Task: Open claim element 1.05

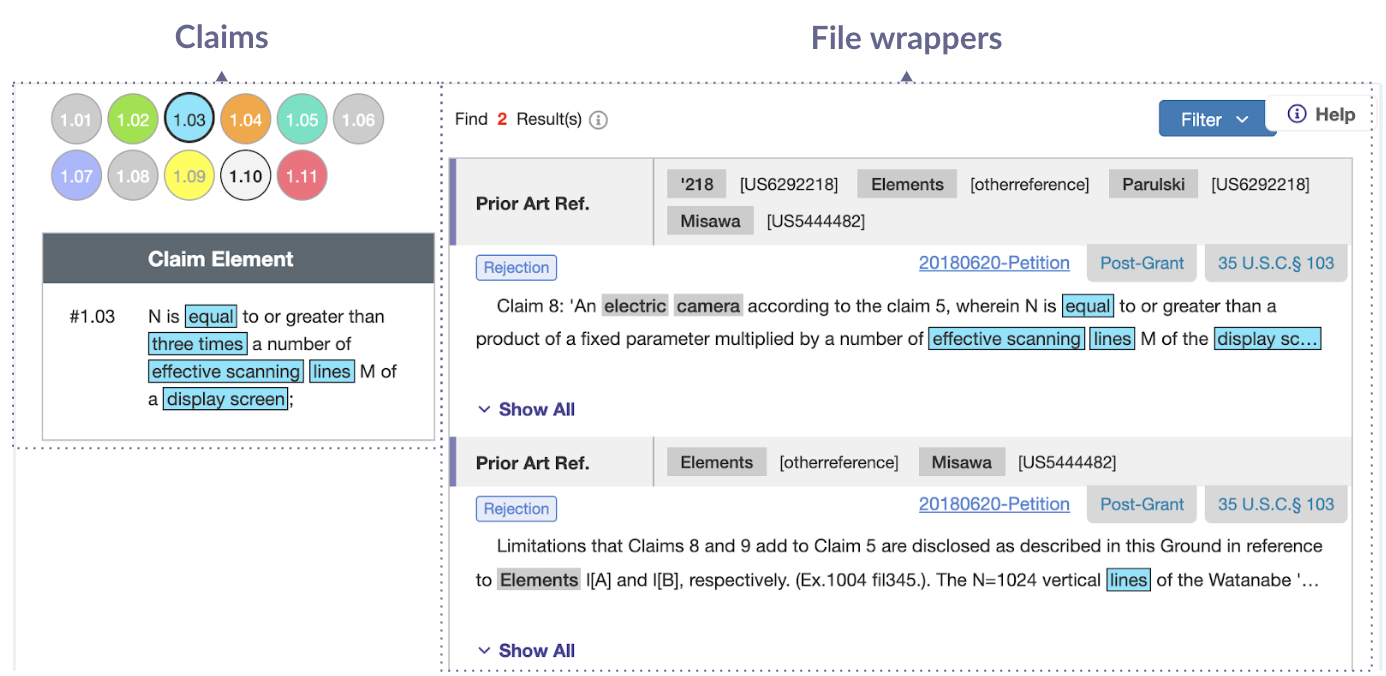Action: 302,118
